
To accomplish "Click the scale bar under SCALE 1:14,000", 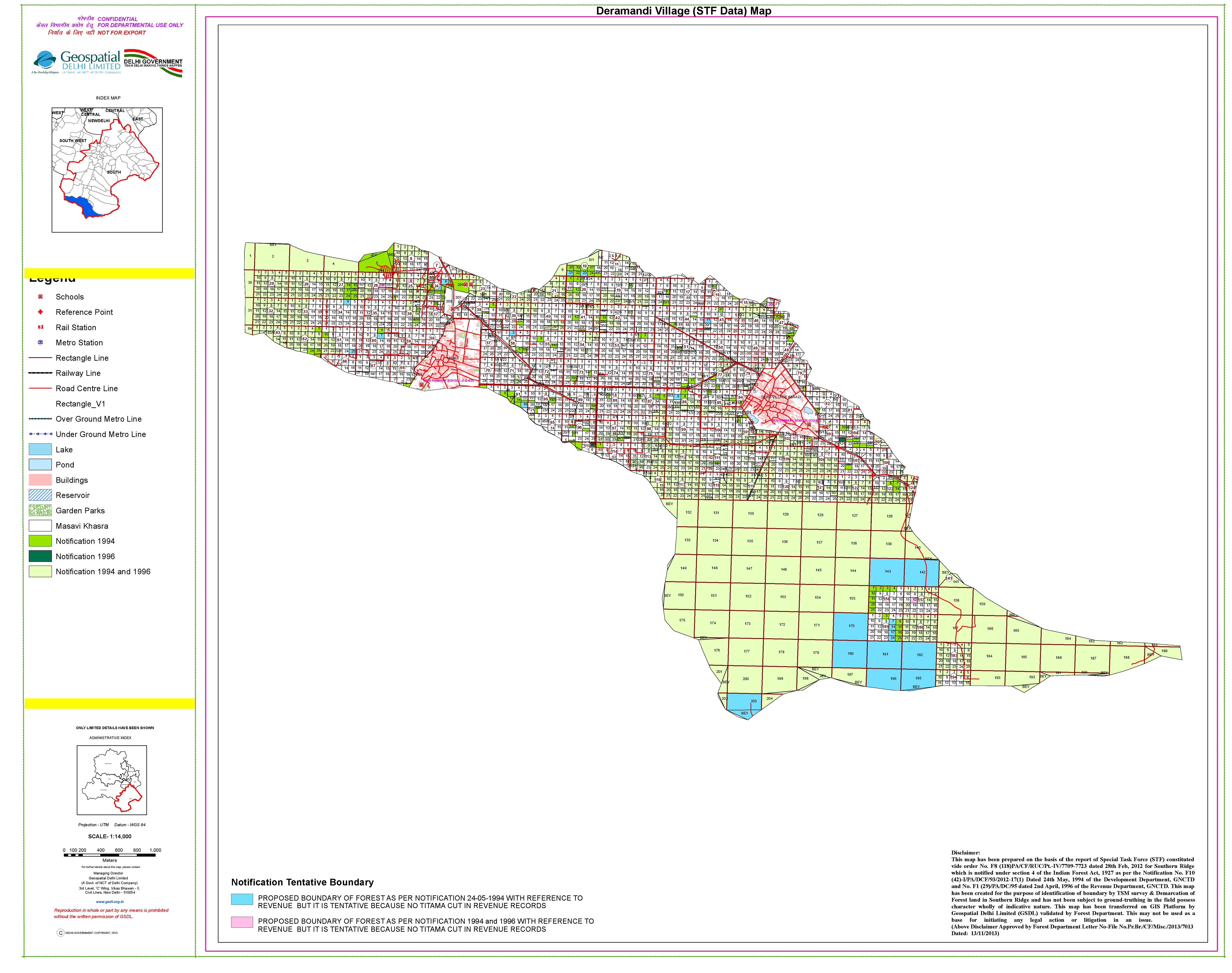I will (109, 855).
